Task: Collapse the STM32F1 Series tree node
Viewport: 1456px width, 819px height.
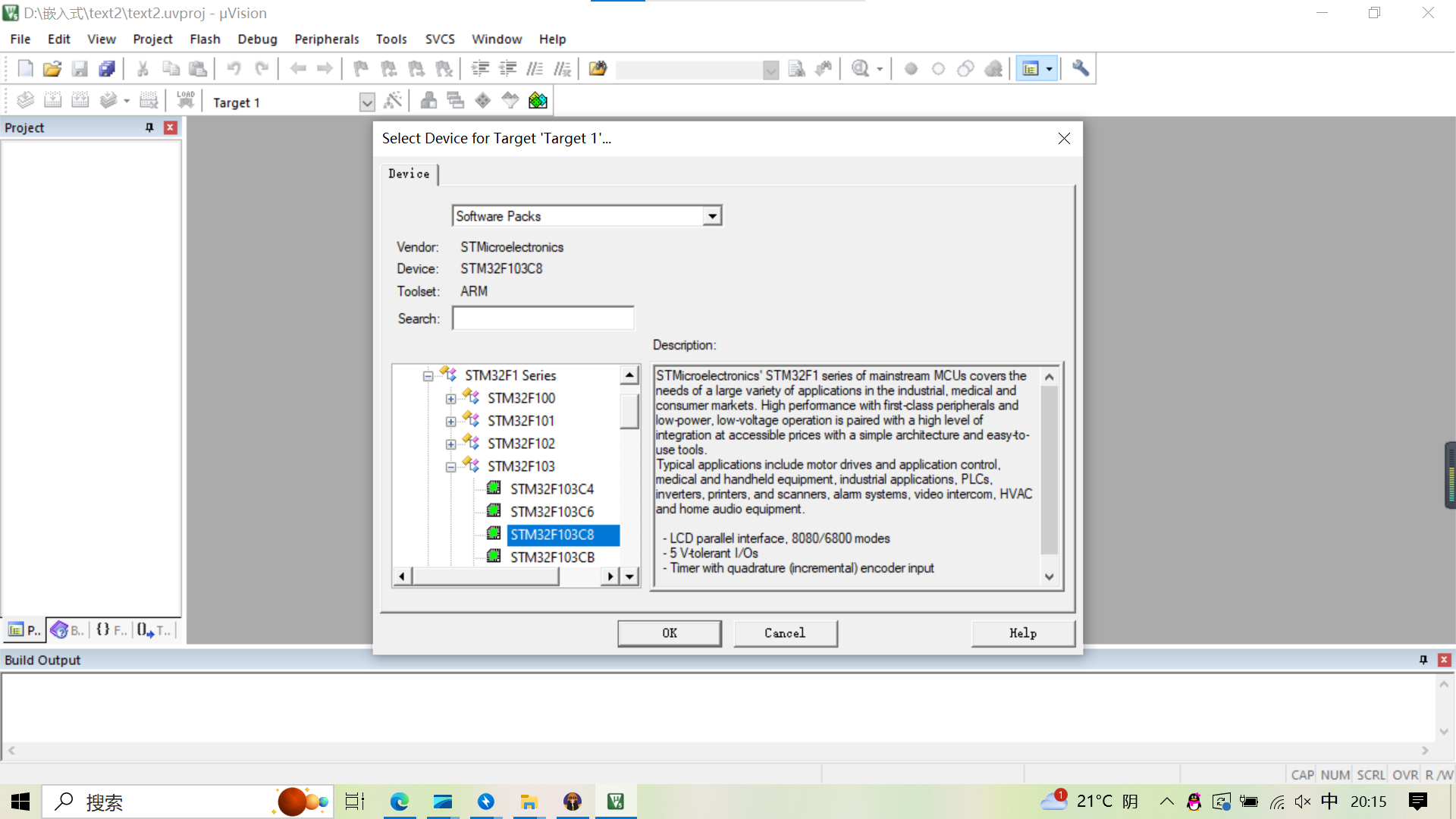Action: pos(428,376)
